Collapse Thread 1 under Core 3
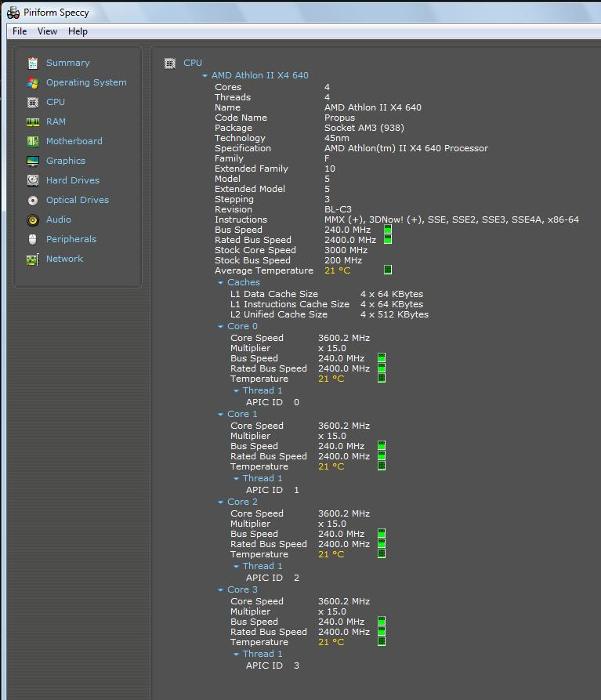 click(x=237, y=654)
